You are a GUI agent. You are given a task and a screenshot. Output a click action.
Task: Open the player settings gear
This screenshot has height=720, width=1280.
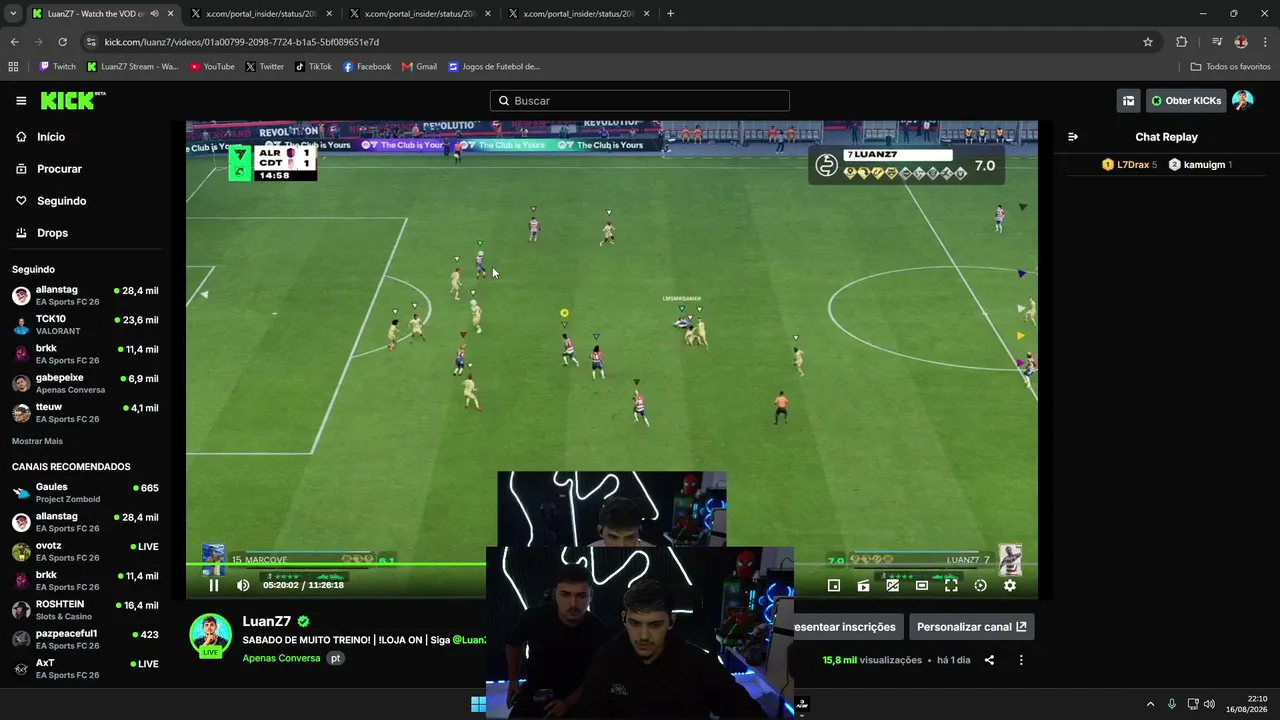(1010, 585)
